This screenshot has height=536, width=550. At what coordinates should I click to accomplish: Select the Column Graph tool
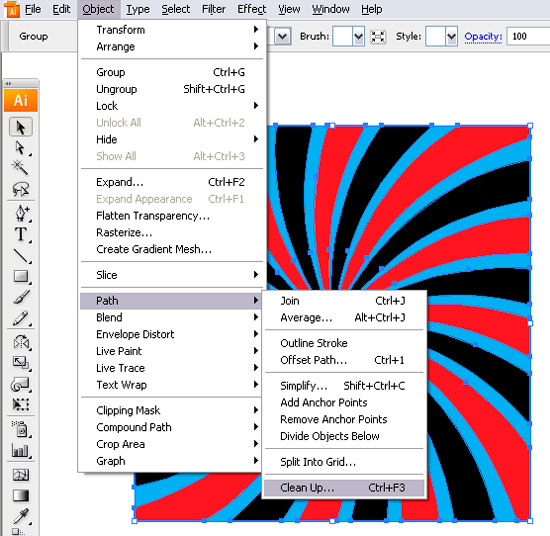click(x=21, y=450)
